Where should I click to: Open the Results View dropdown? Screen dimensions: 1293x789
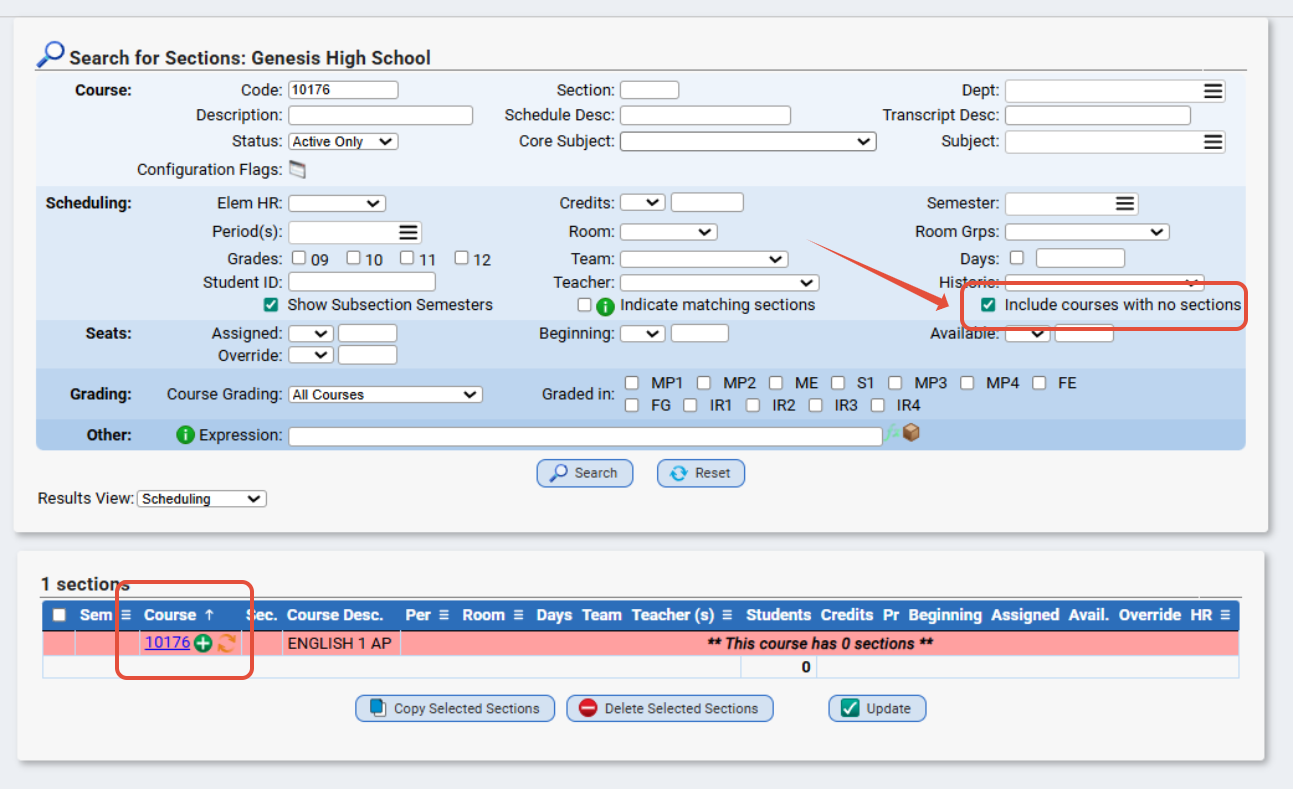click(x=202, y=499)
